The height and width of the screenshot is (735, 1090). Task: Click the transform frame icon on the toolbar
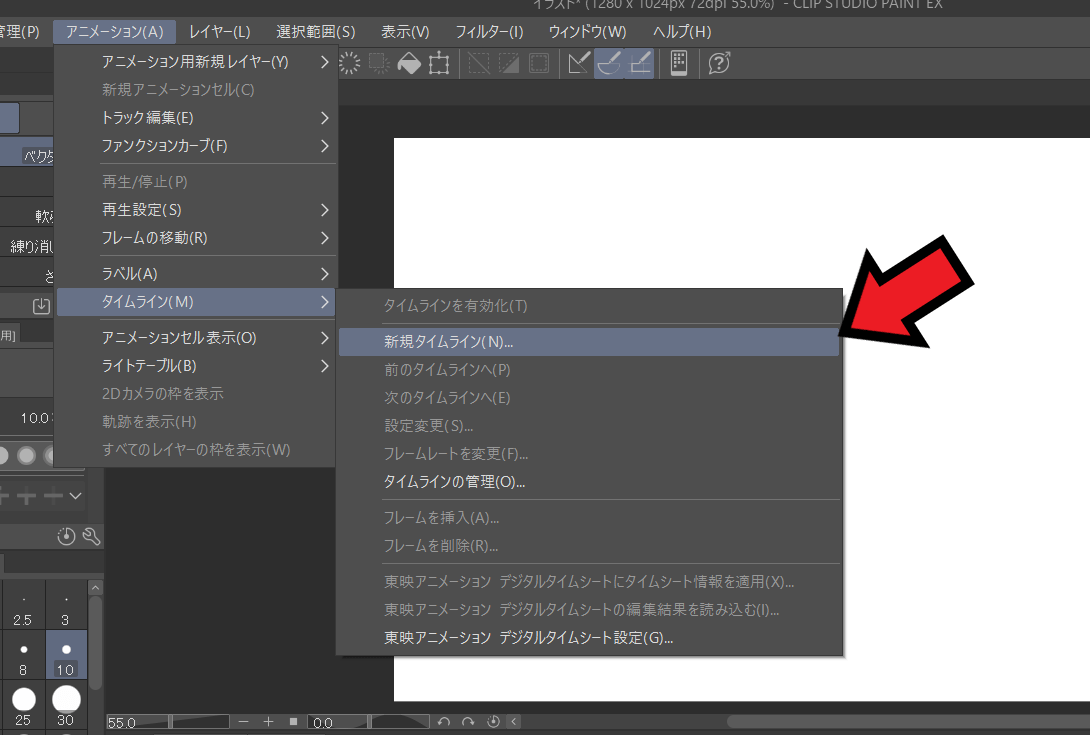[438, 63]
